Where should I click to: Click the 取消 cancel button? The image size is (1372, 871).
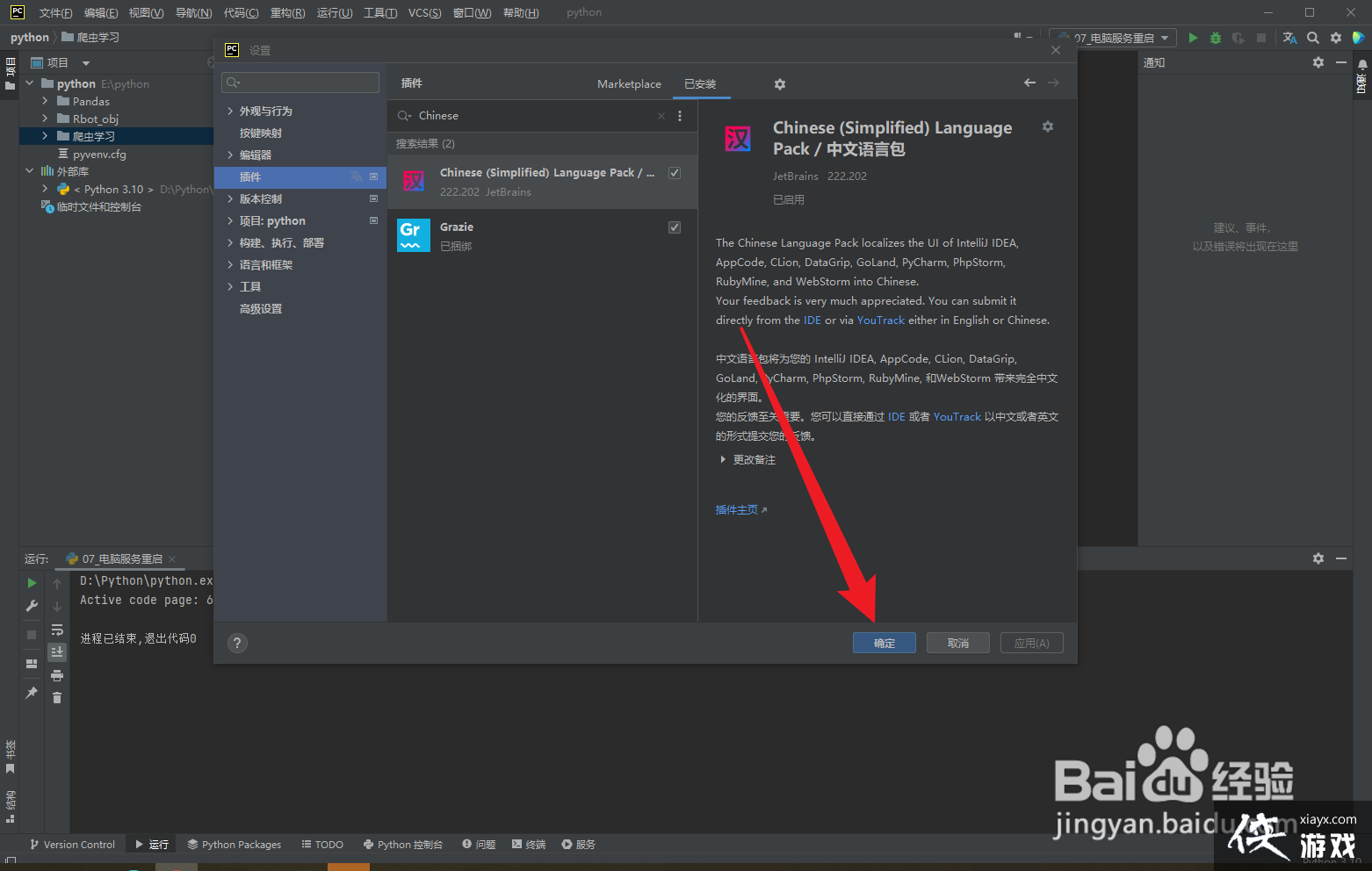click(958, 643)
